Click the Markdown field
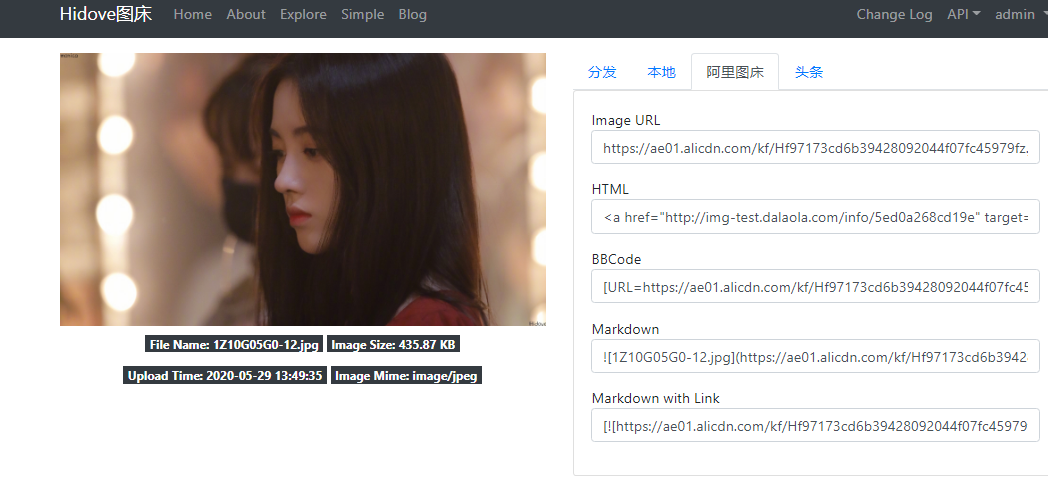 (815, 356)
